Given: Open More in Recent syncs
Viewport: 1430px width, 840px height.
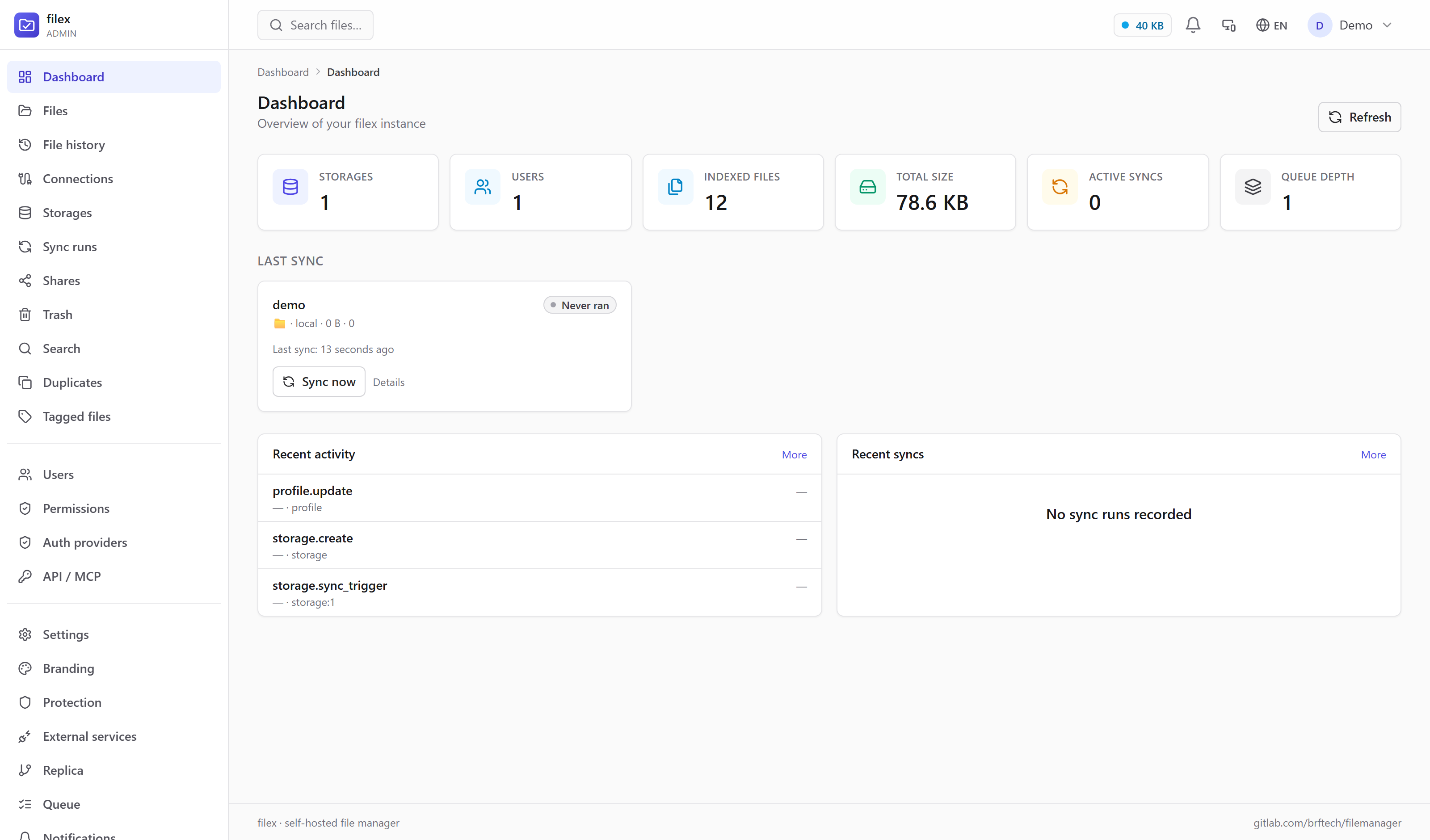Looking at the screenshot, I should pos(1373,454).
